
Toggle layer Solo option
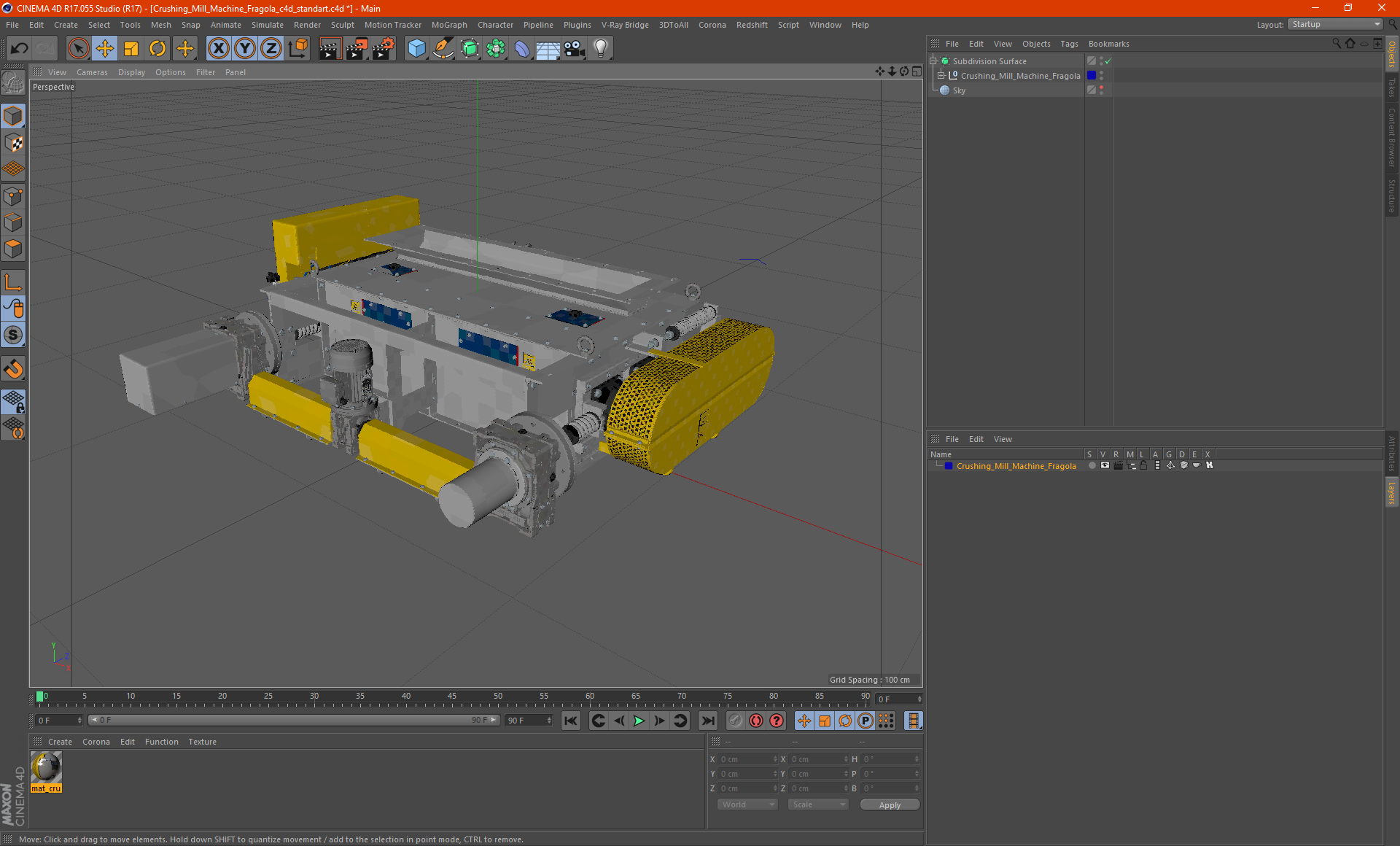[1092, 465]
